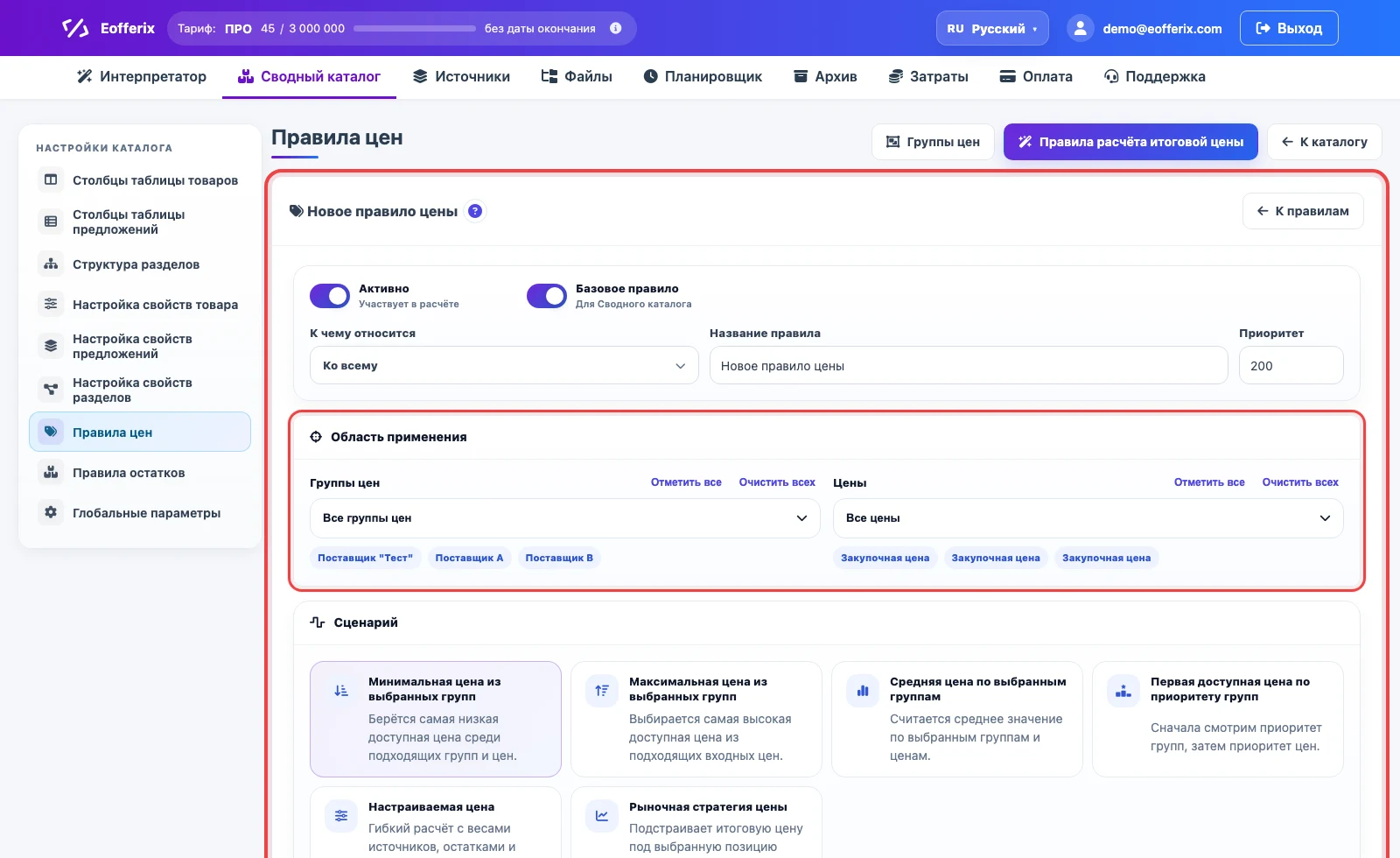This screenshot has height=858, width=1400.
Task: Click the minimum price sort icon
Action: tap(341, 691)
